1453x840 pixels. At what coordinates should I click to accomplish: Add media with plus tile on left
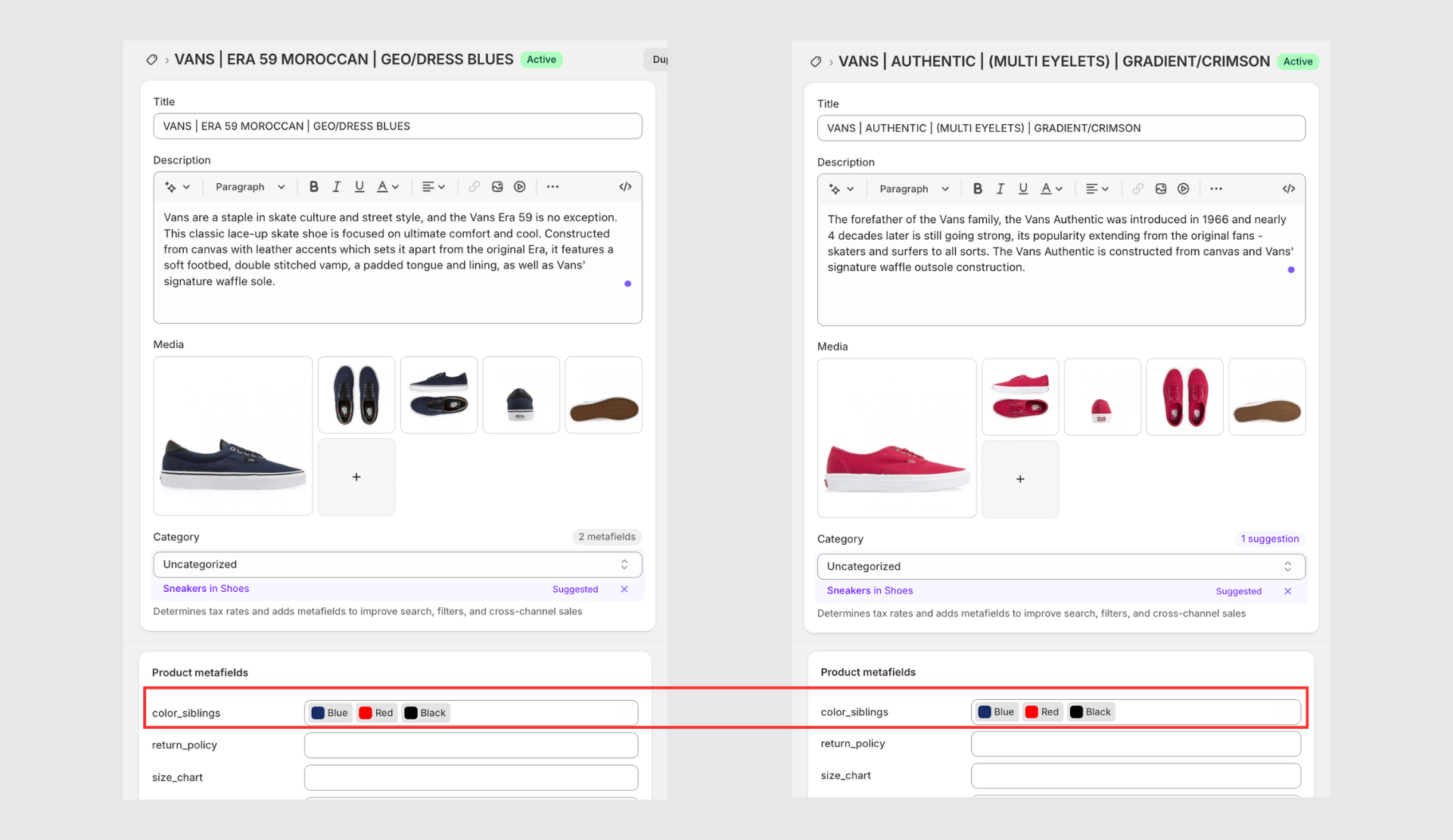[x=356, y=478]
